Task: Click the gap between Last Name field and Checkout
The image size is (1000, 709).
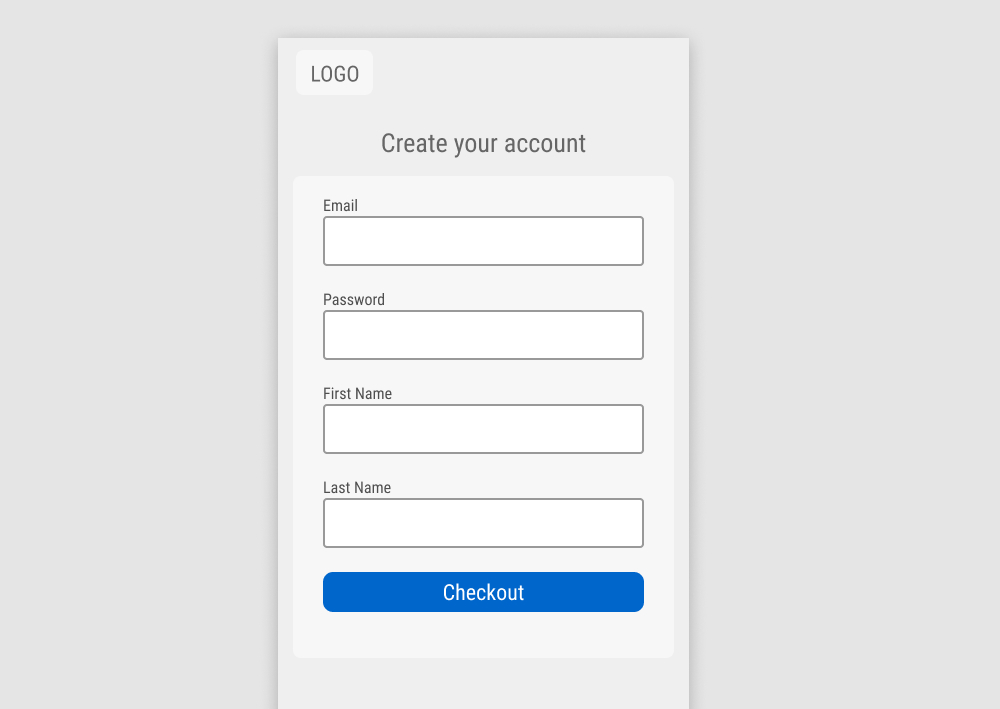Action: point(483,560)
